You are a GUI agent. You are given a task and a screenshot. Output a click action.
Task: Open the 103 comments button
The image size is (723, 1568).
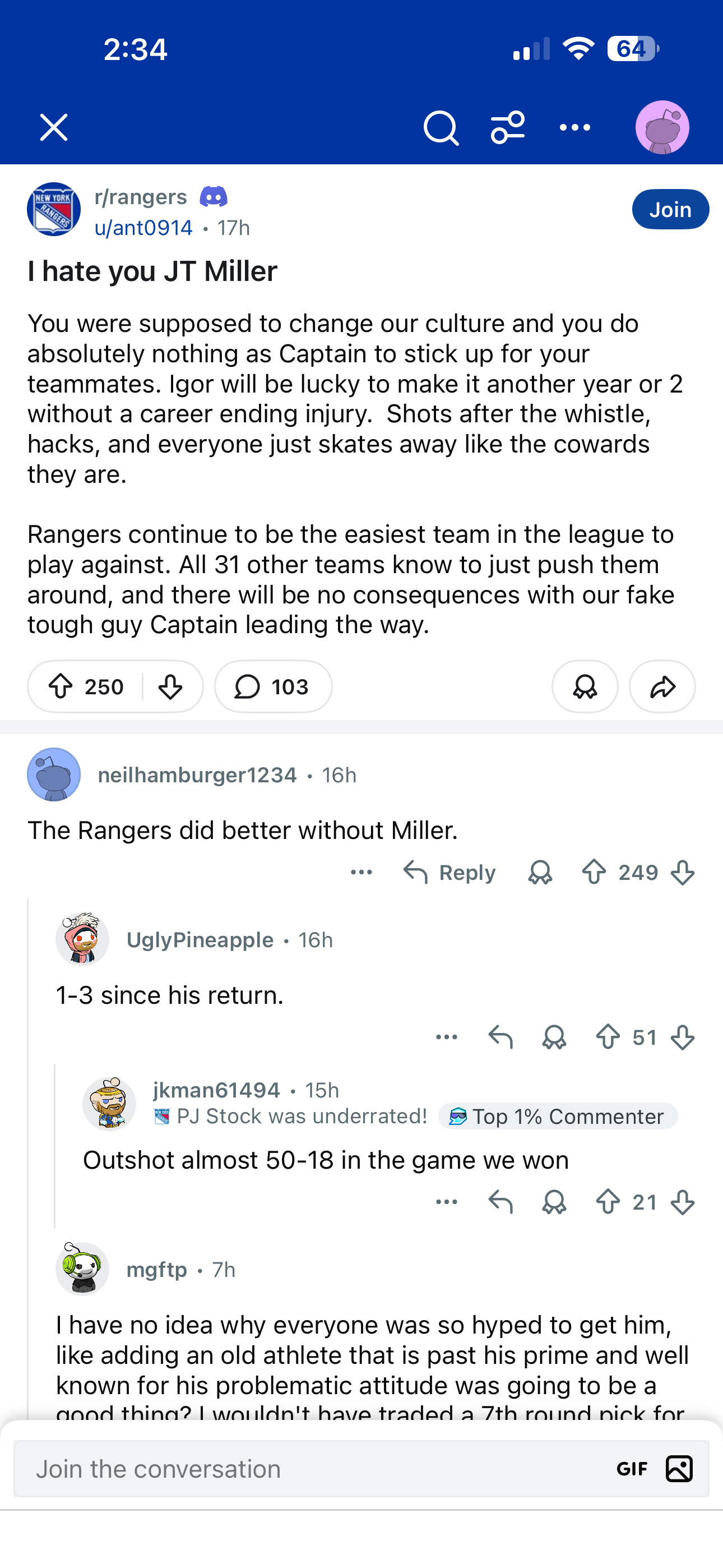[x=274, y=686]
